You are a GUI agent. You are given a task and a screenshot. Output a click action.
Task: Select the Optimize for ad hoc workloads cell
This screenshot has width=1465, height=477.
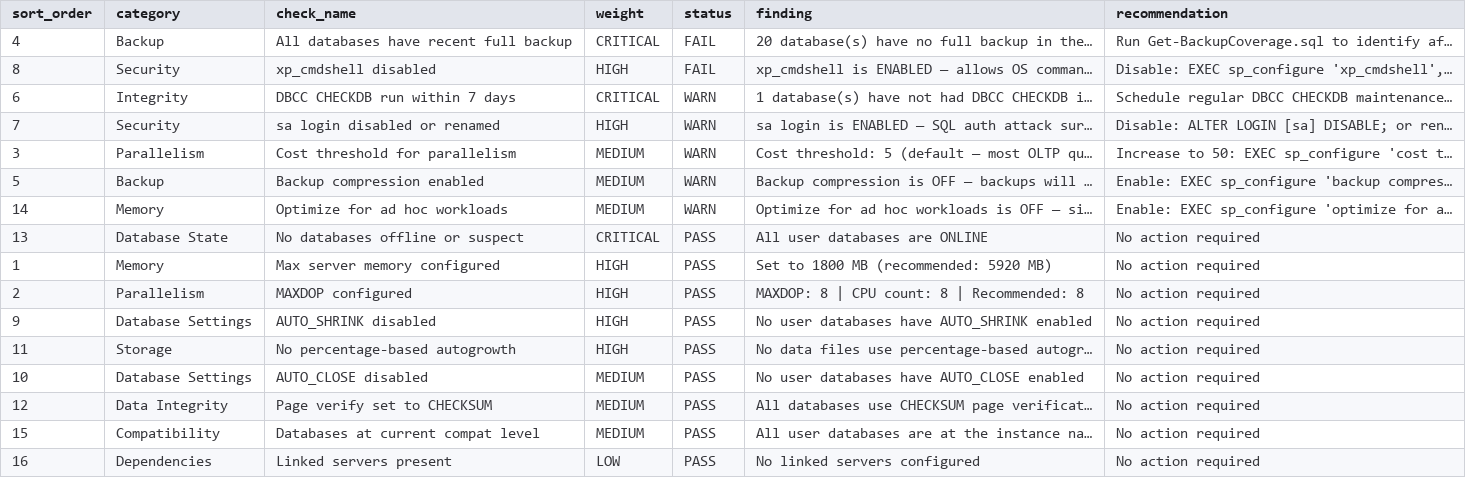424,210
